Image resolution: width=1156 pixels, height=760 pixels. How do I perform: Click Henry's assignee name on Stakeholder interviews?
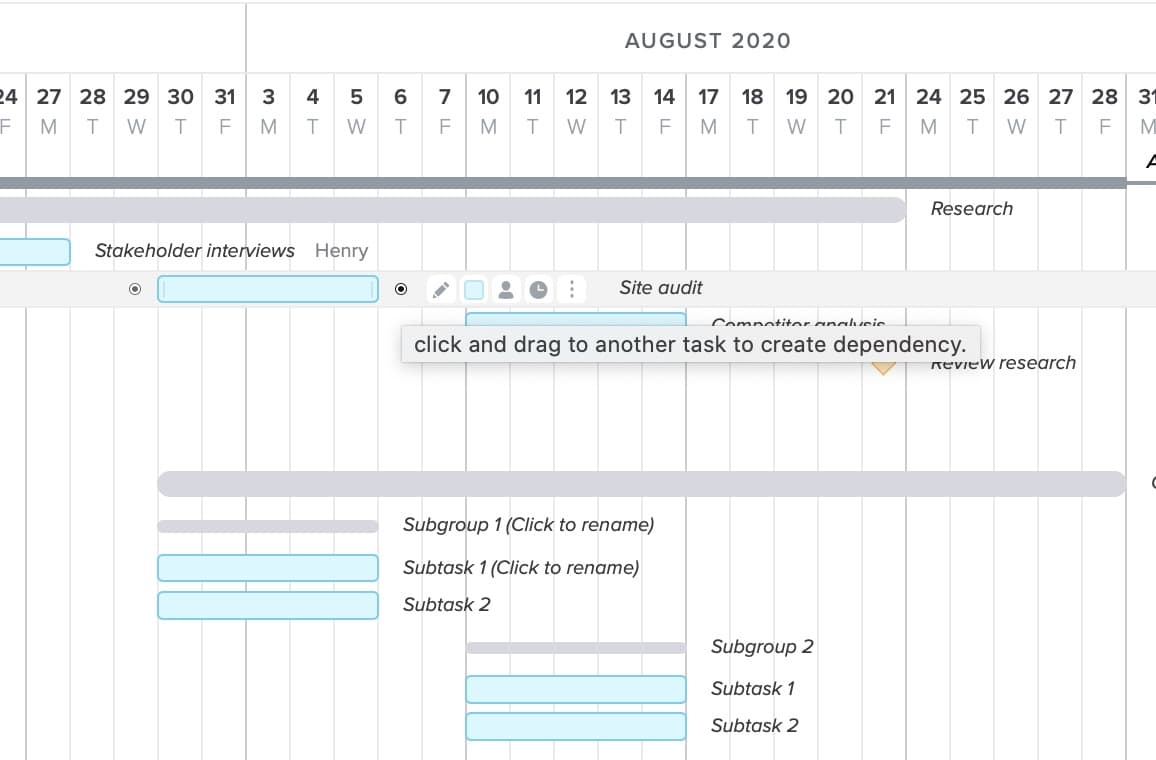(341, 251)
